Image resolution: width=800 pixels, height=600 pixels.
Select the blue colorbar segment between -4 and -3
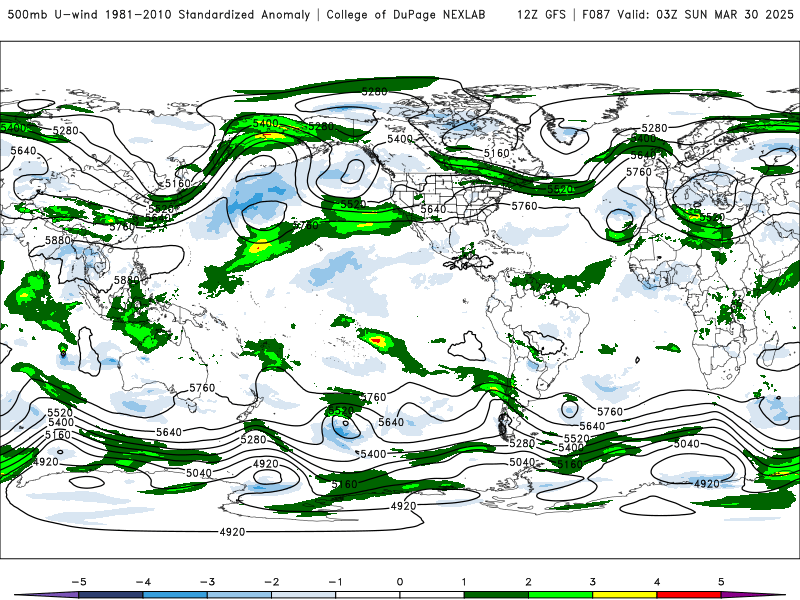tap(175, 595)
